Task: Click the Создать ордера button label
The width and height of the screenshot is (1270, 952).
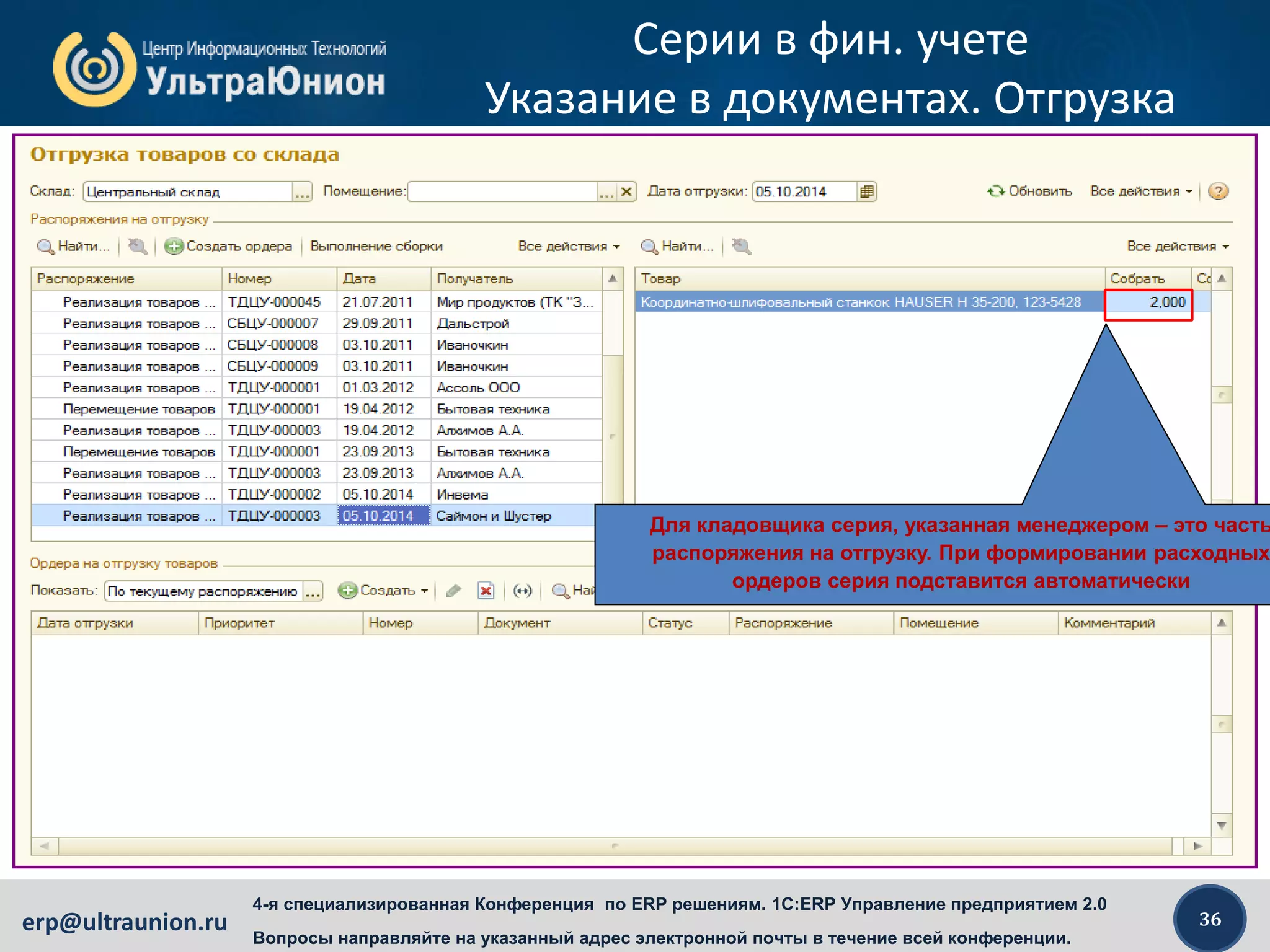Action: [239, 247]
